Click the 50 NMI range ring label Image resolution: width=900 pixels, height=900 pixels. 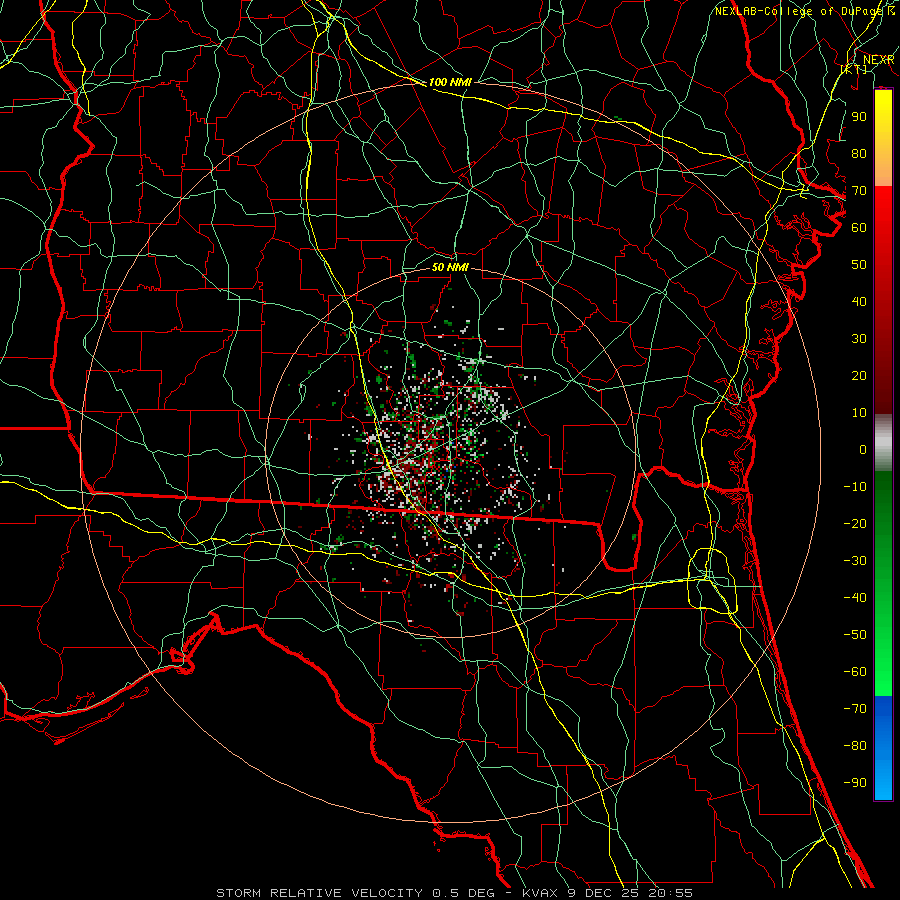click(450, 267)
